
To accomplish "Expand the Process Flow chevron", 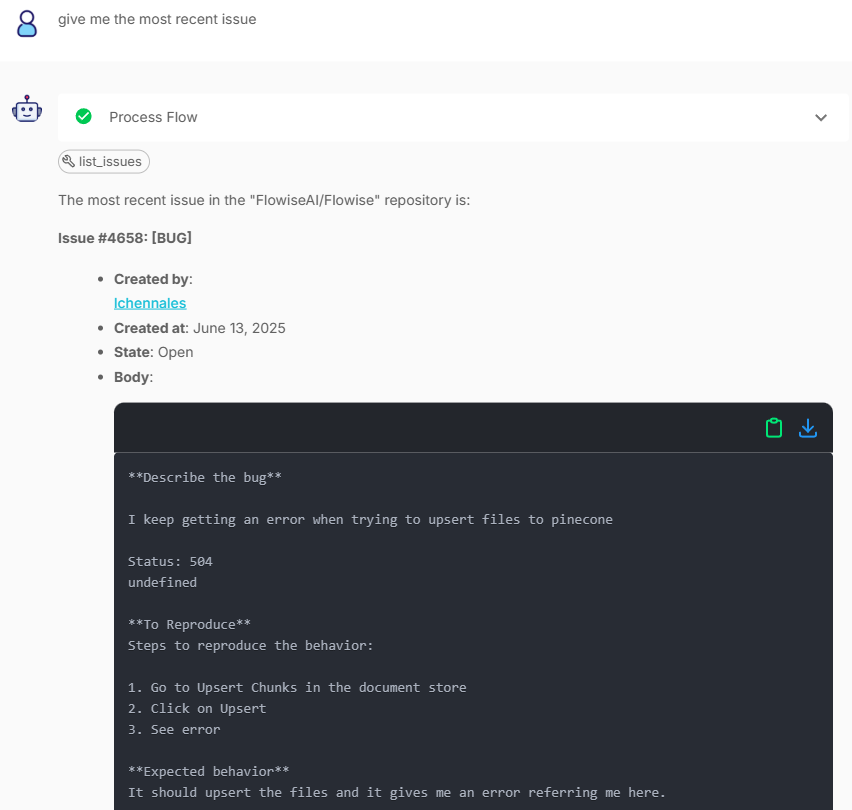I will pos(821,118).
